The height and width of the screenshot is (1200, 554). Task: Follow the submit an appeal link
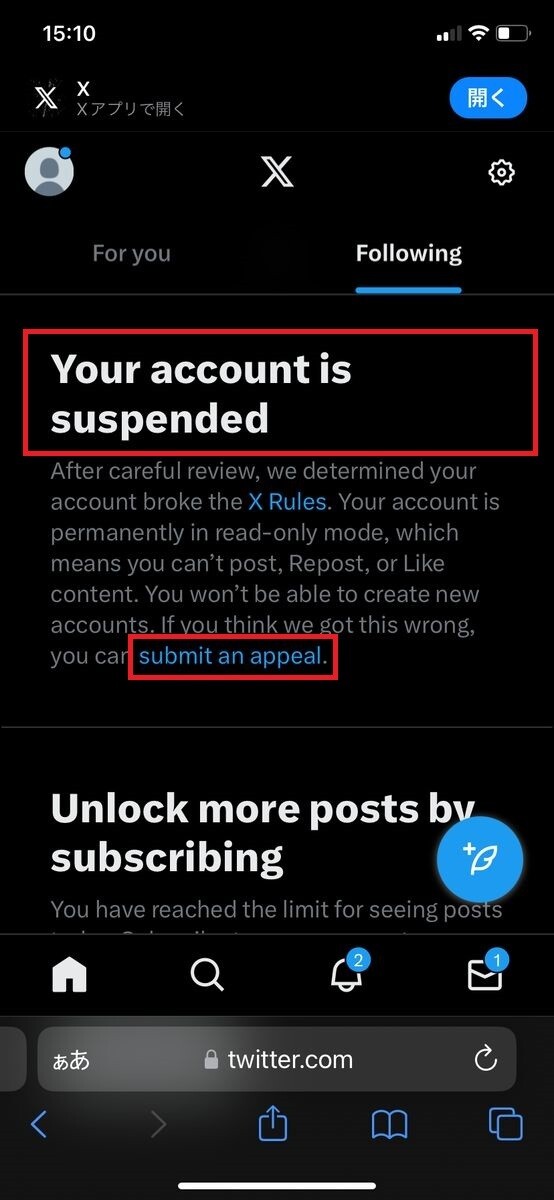pyautogui.click(x=230, y=657)
